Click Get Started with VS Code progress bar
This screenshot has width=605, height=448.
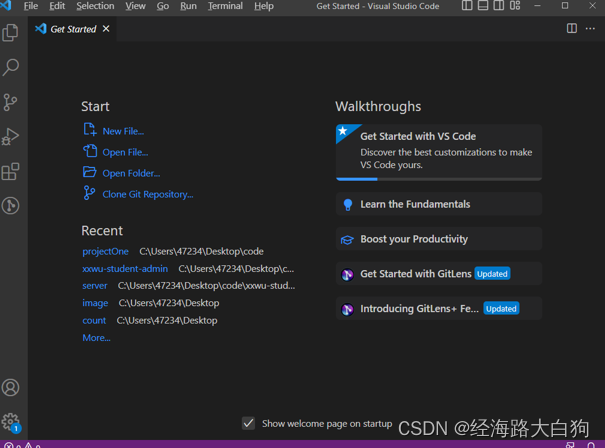(x=439, y=179)
